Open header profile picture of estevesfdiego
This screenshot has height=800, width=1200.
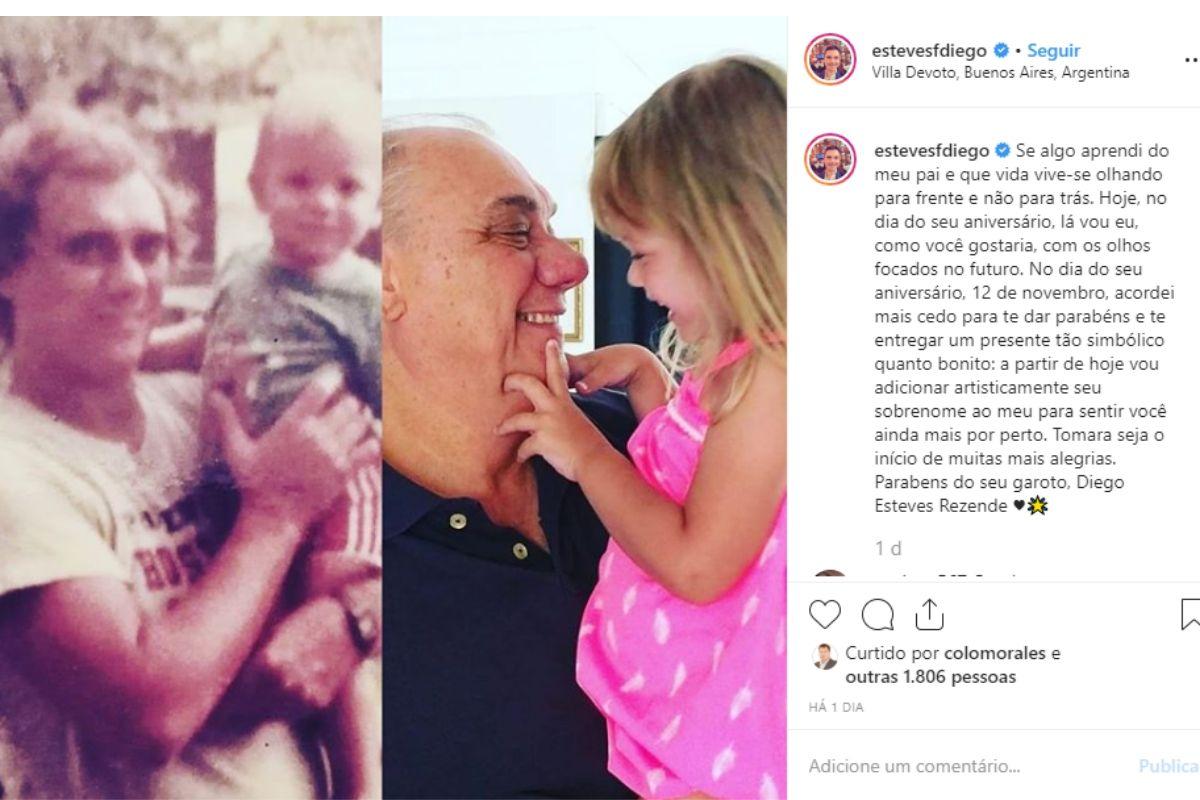point(830,60)
